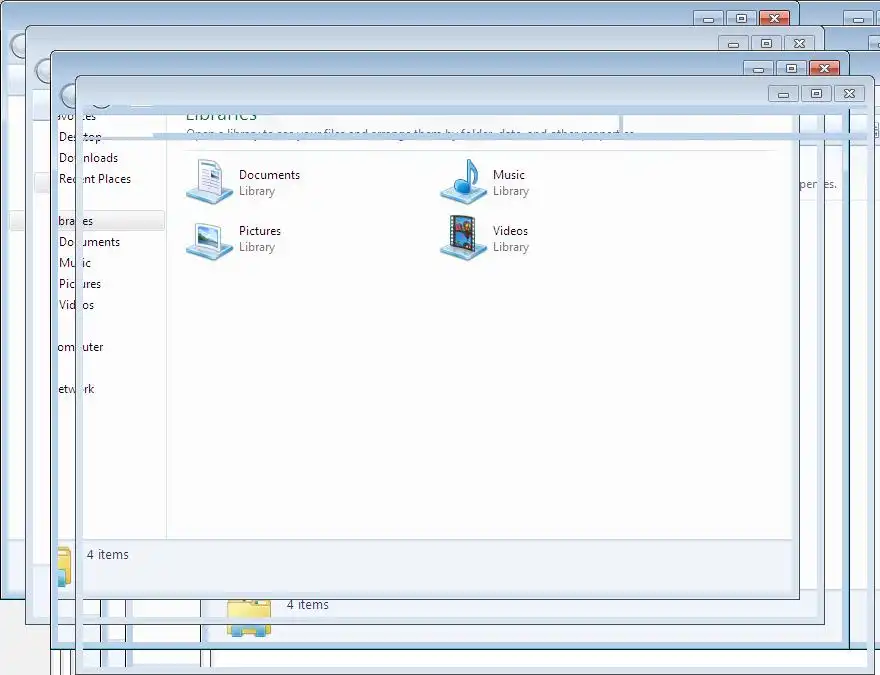This screenshot has height=675, width=880.
Task: Choose Music under Libraries in sidebar
Action: tap(75, 263)
